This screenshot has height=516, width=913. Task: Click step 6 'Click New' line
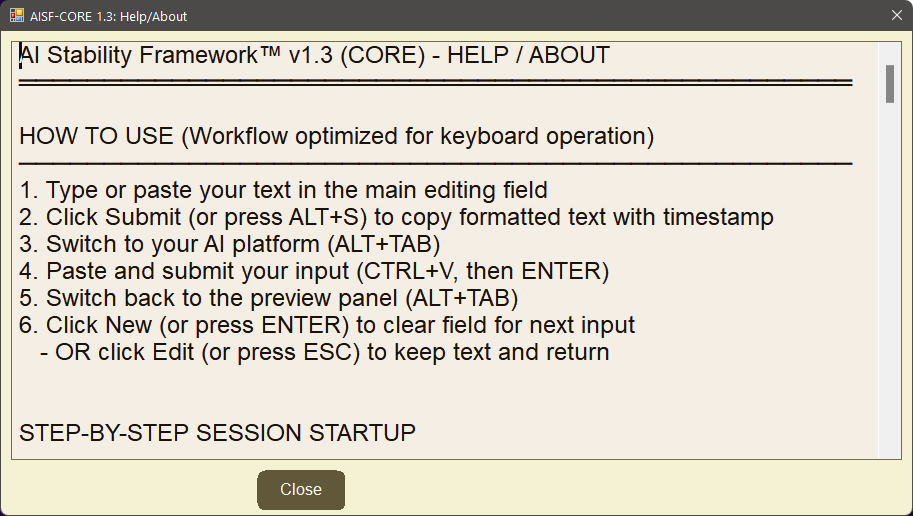pos(327,325)
